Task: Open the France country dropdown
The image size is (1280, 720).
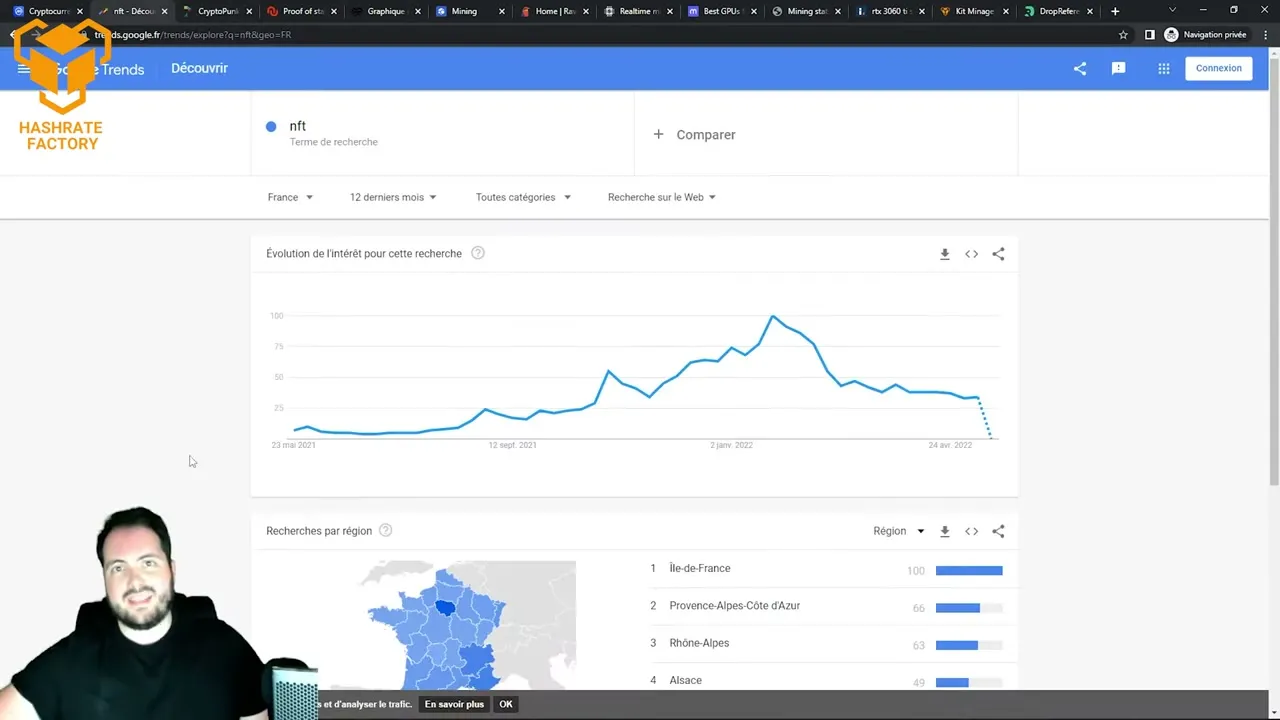Action: [x=289, y=197]
